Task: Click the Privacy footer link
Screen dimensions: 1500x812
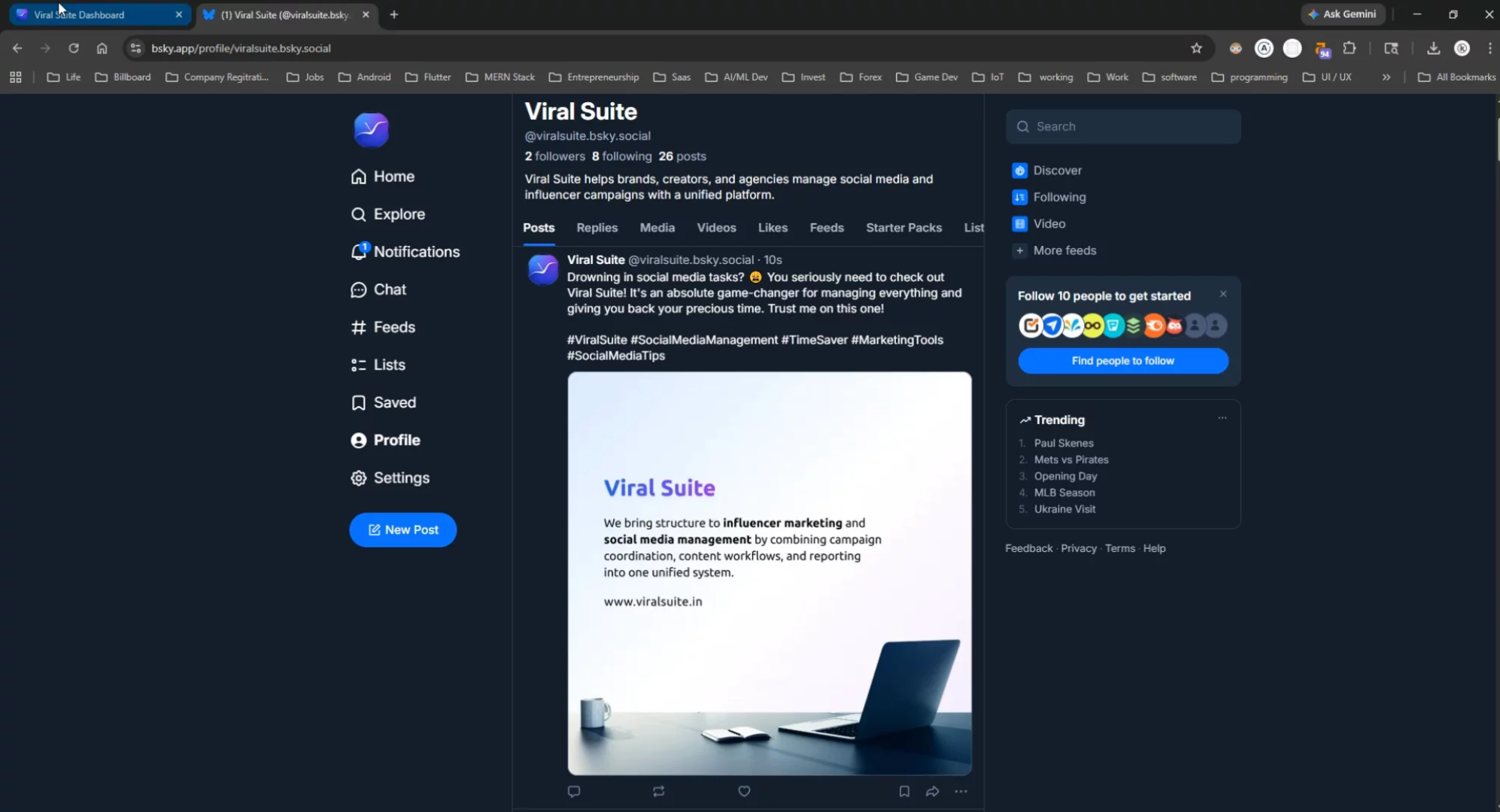Action: point(1079,549)
